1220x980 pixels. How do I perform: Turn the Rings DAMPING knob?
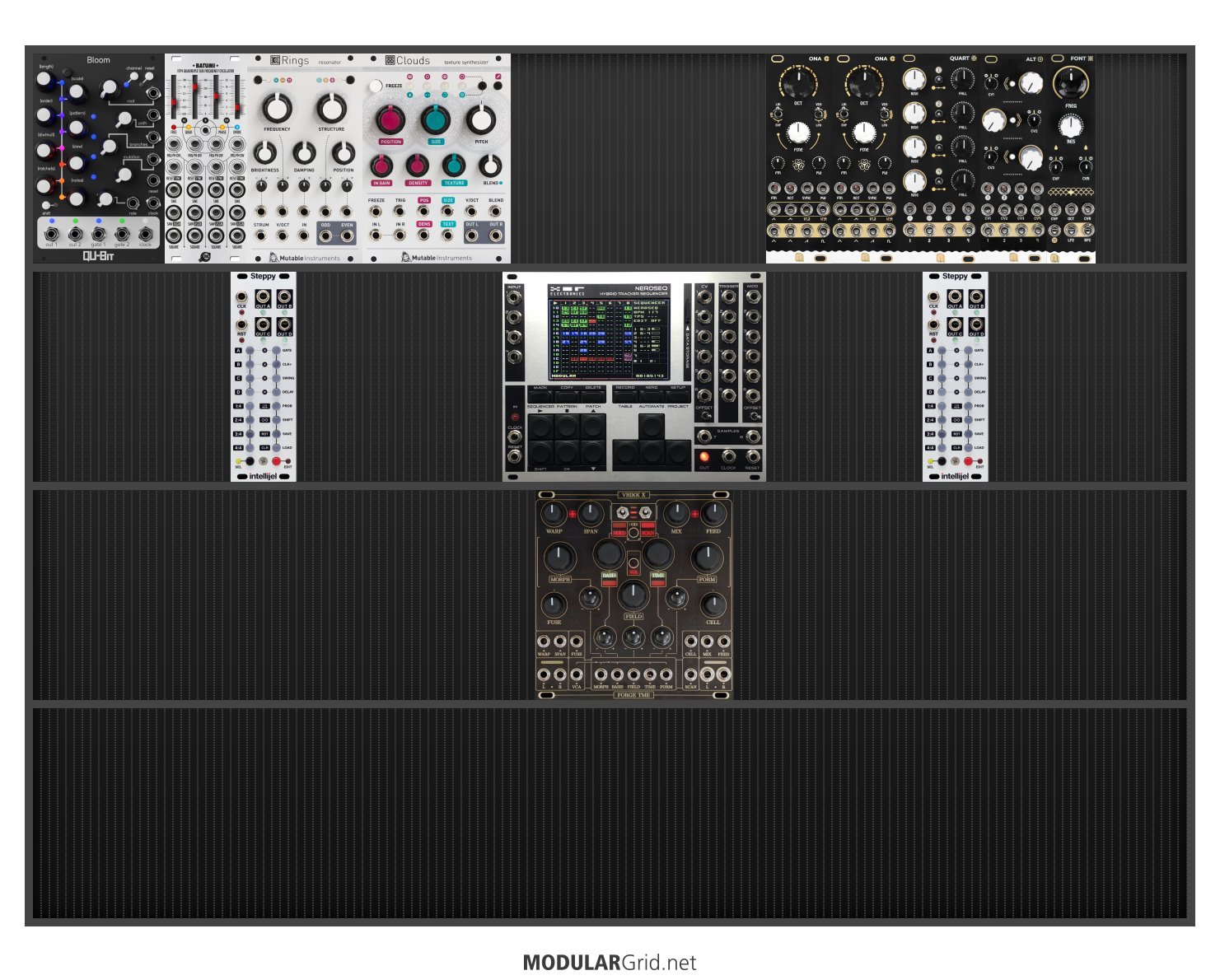[x=304, y=152]
